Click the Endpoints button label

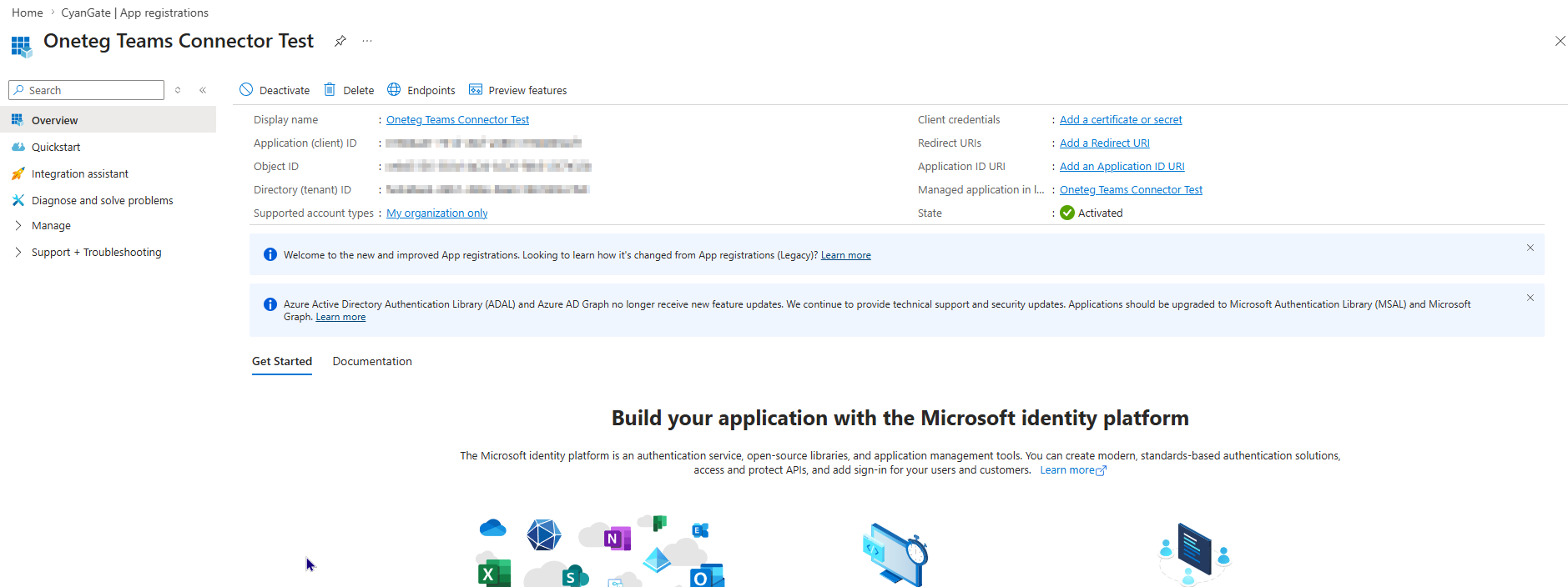click(x=431, y=90)
